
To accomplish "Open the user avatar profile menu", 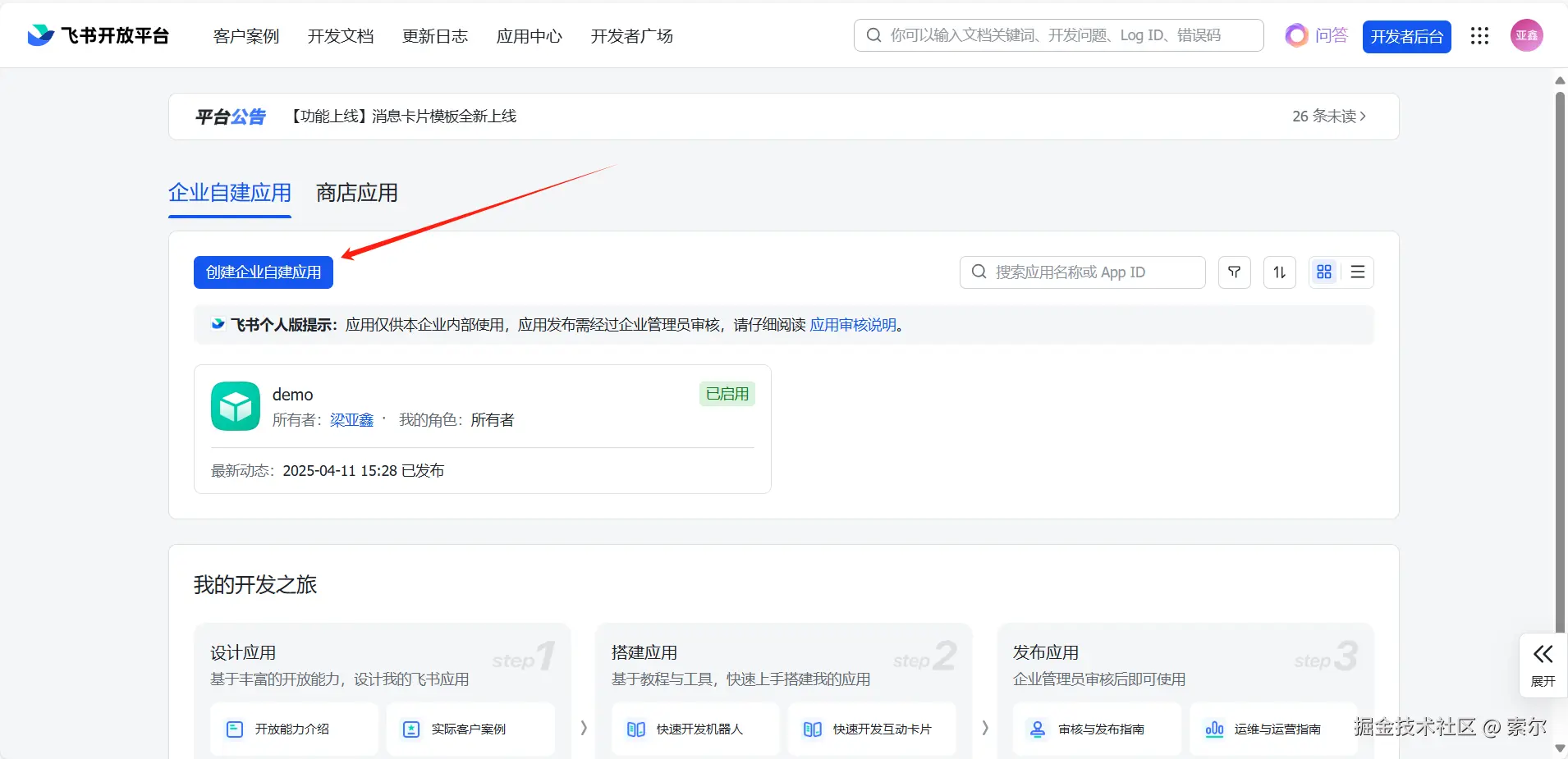I will (x=1526, y=35).
